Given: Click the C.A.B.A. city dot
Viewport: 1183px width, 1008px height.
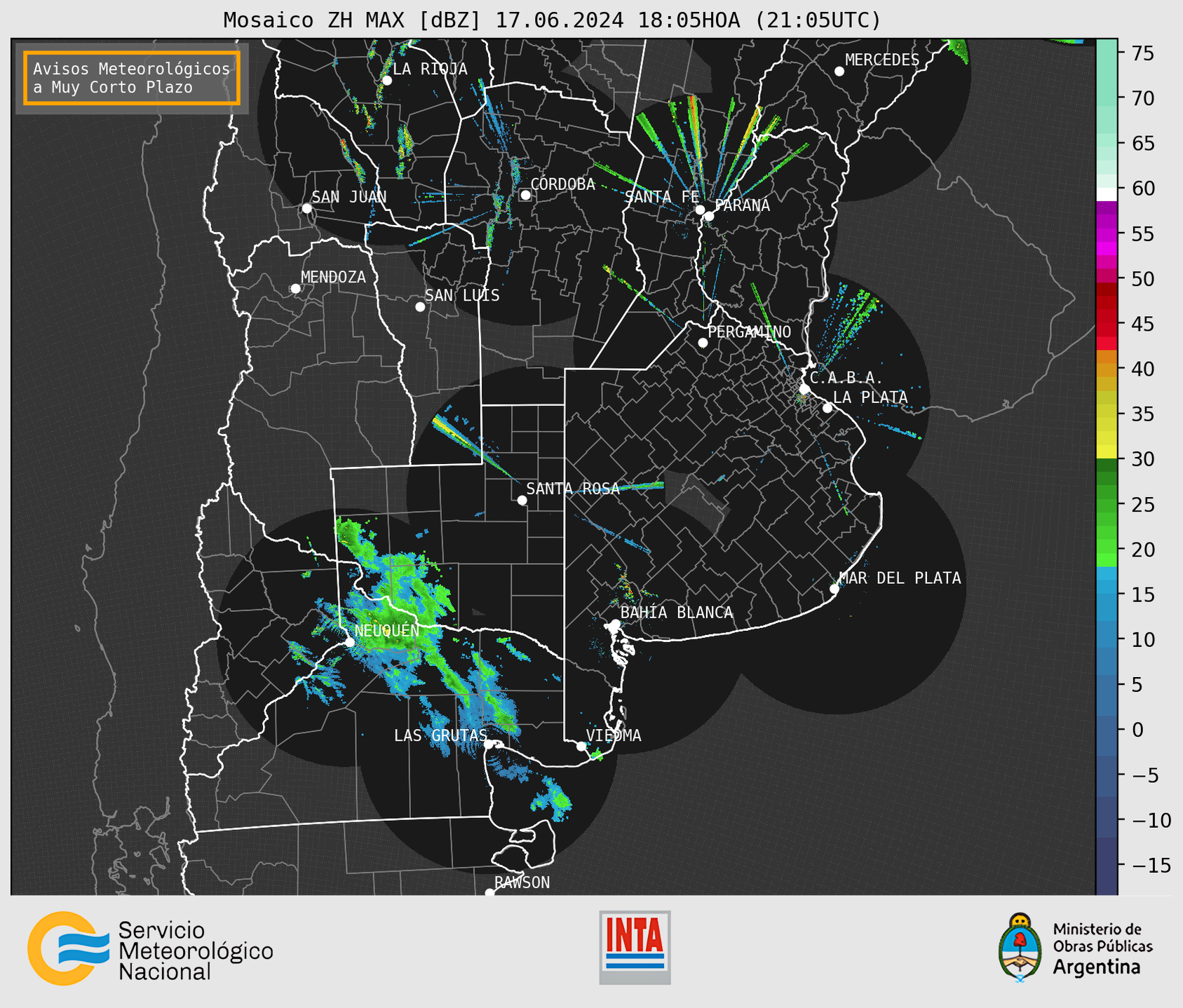Looking at the screenshot, I should 805,389.
